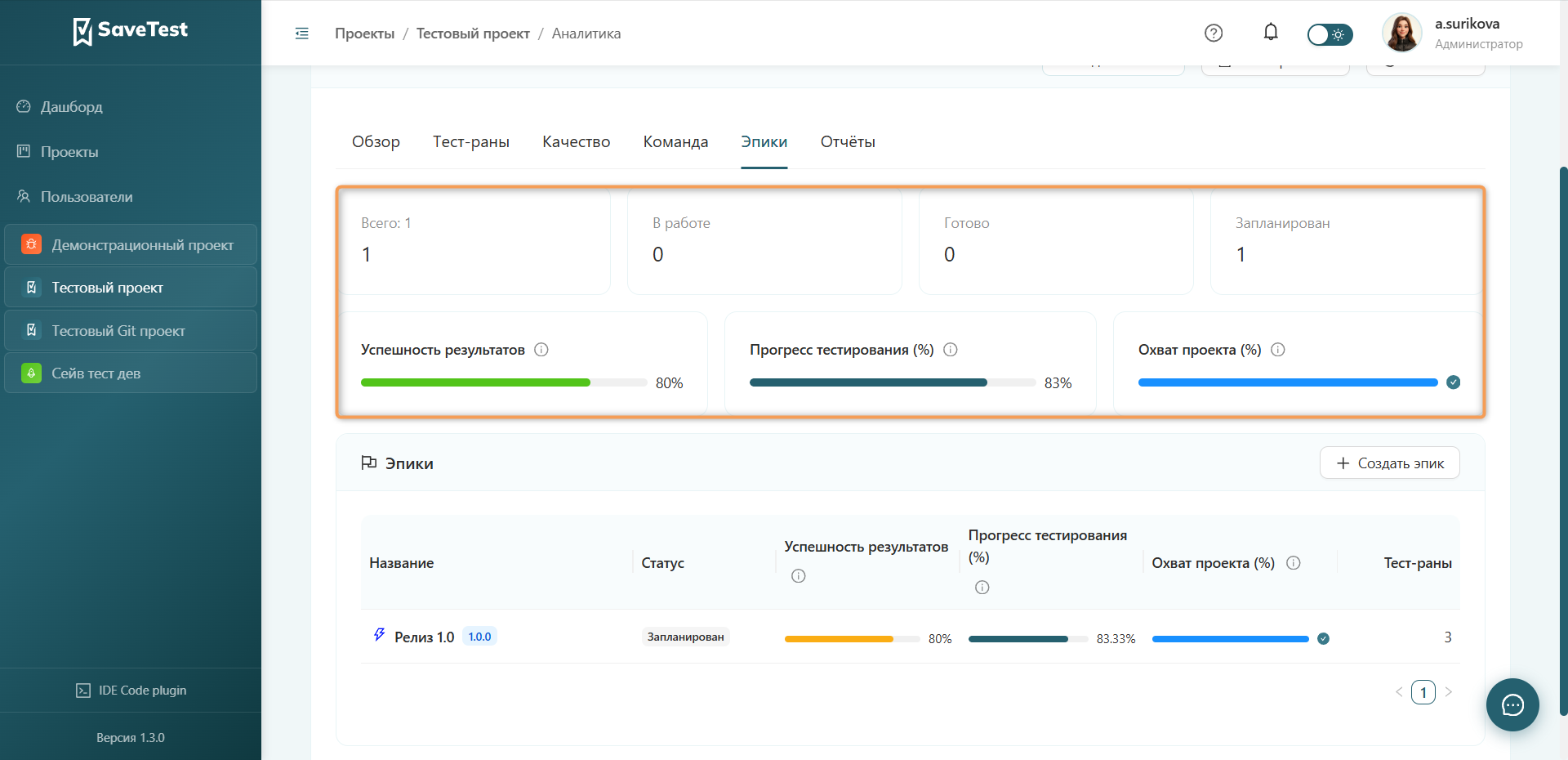Switch to the Качество tab
This screenshot has height=760, width=1568.
coord(577,142)
